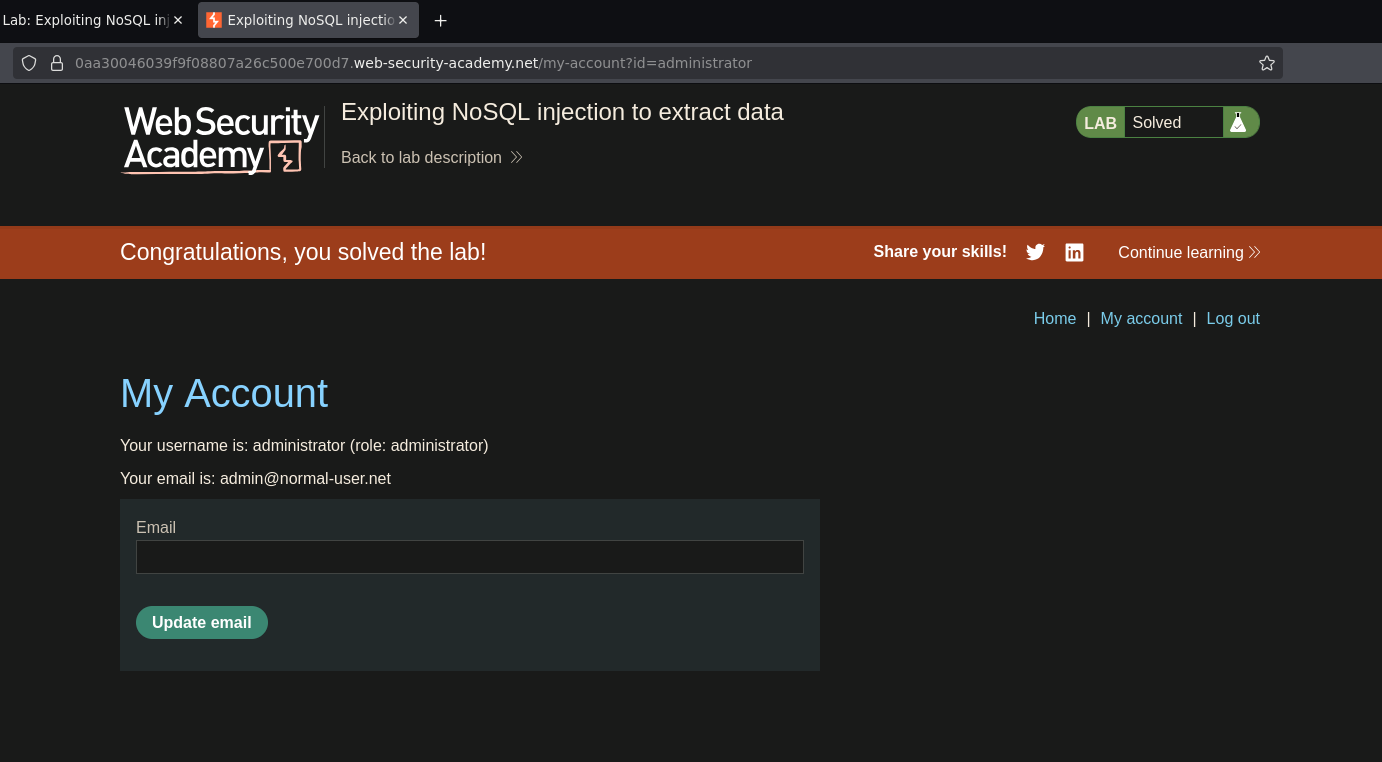Screen dimensions: 1382x762
Task: Click the 'Share your skills!' text
Action: (940, 252)
